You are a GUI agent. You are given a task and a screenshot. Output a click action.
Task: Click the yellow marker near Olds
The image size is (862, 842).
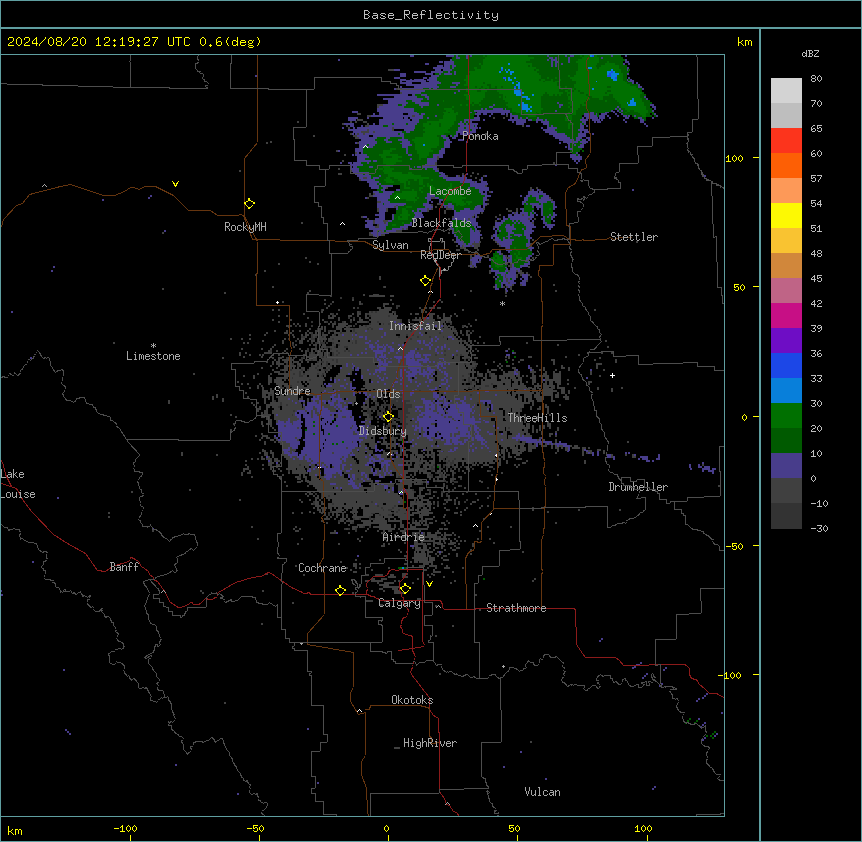coord(388,417)
